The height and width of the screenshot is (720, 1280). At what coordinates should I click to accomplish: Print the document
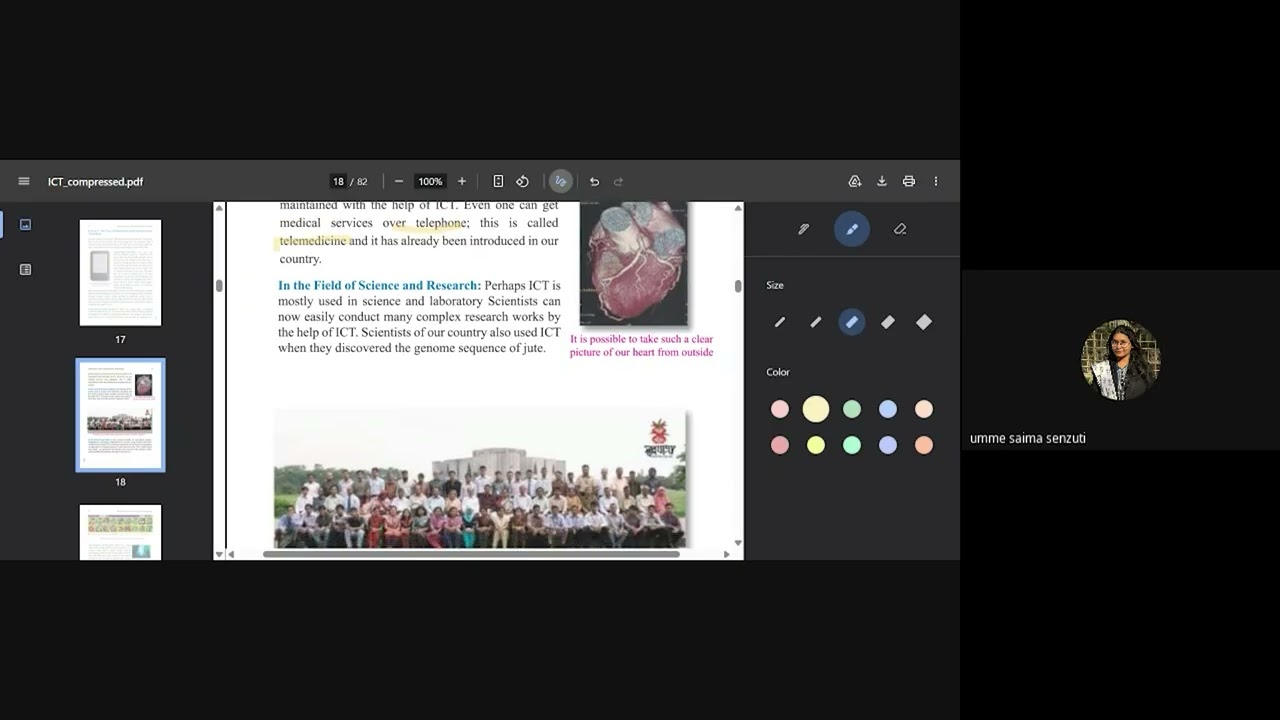909,181
